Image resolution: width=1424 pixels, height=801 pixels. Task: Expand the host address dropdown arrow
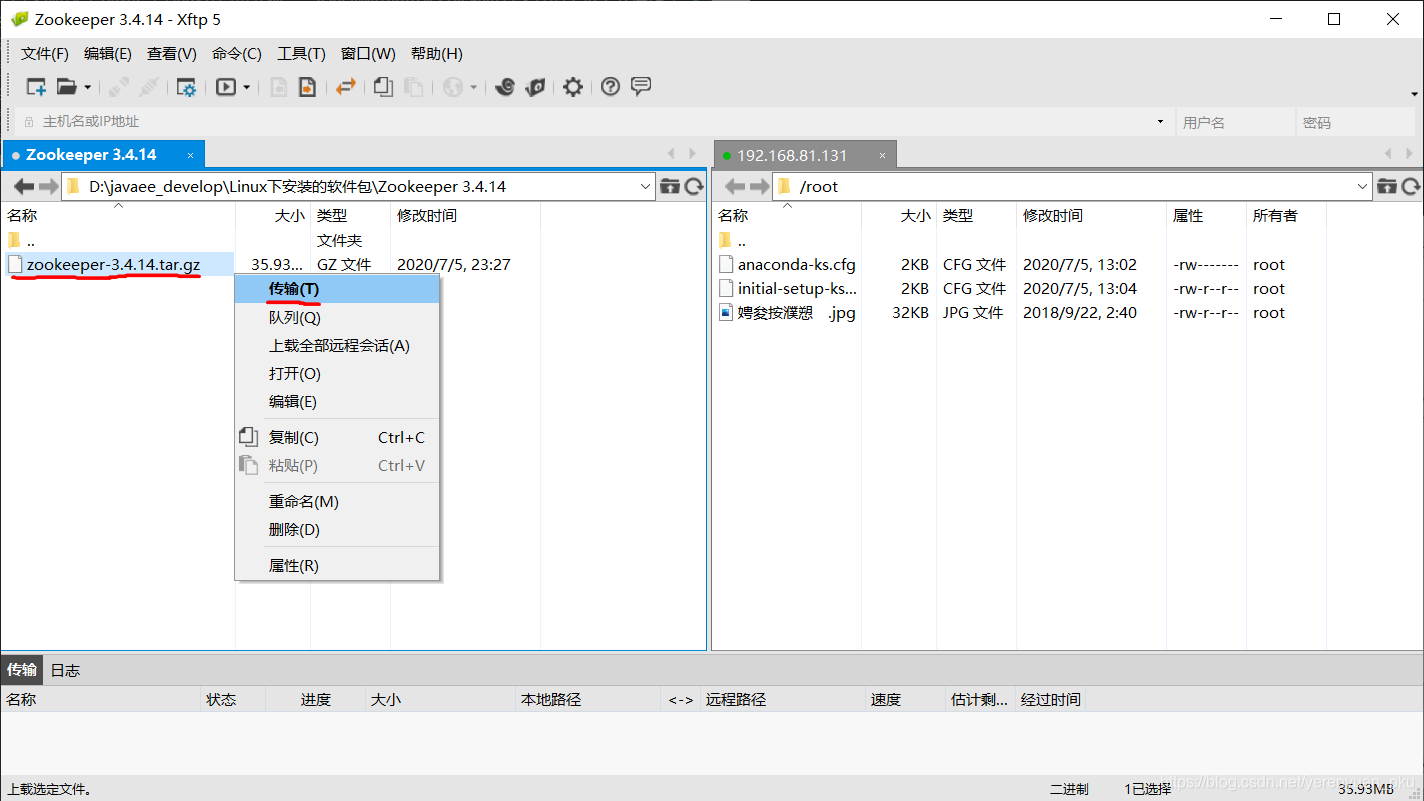point(1160,122)
